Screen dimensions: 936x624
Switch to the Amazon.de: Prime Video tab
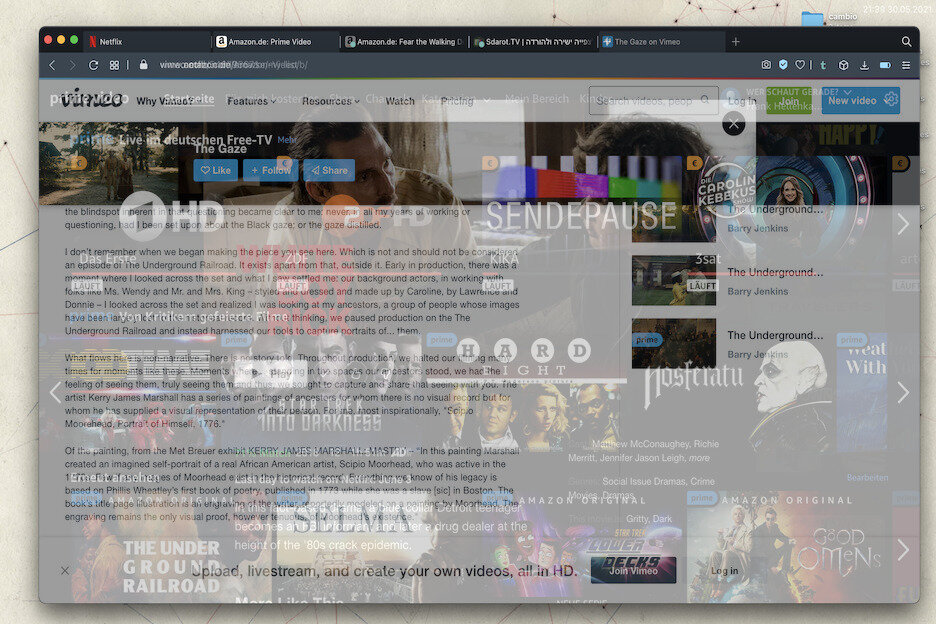(276, 42)
